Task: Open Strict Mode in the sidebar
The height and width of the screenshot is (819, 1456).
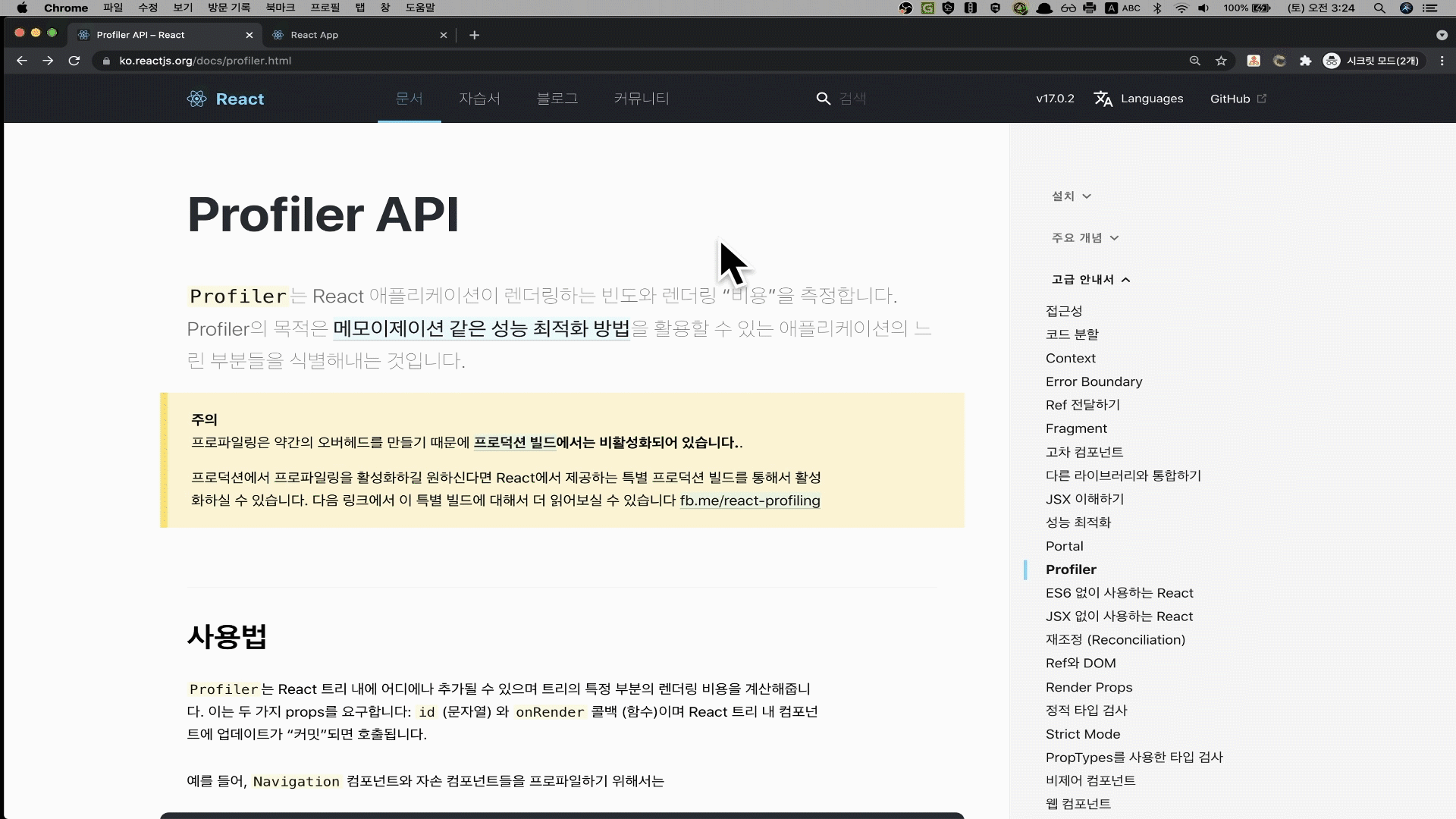Action: (1083, 734)
